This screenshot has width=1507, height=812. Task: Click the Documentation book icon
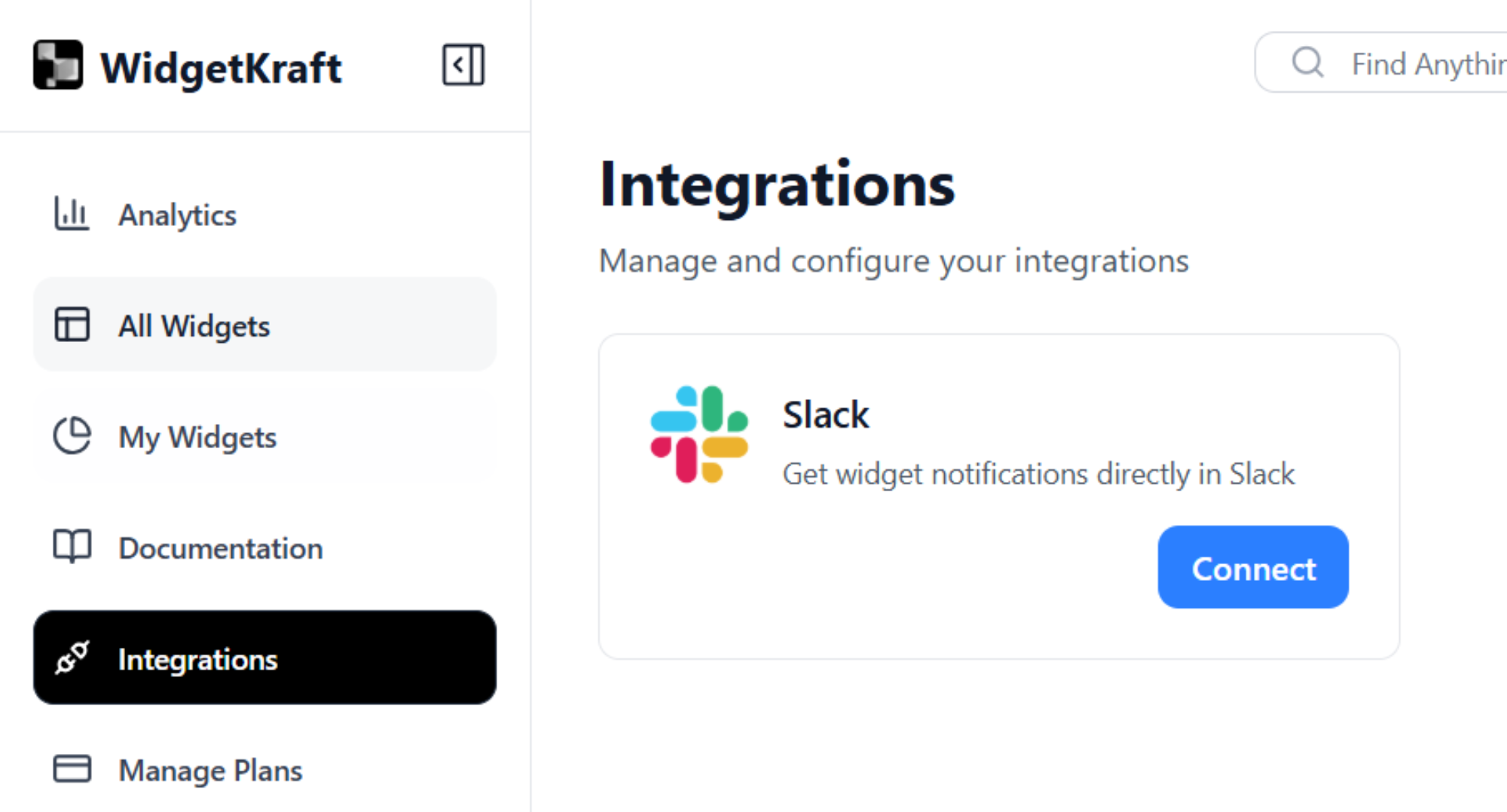72,547
